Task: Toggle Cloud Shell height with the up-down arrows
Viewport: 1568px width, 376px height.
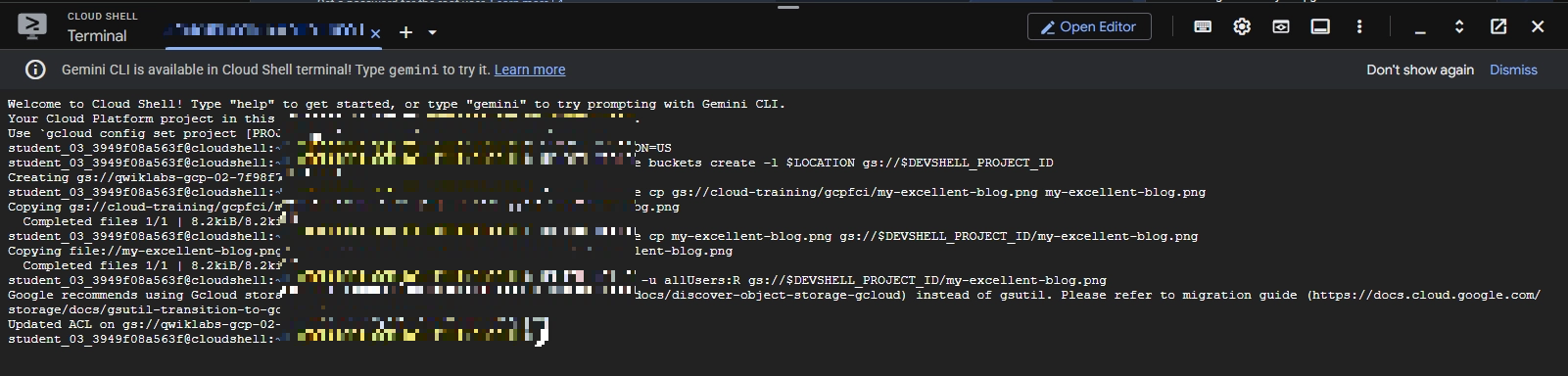Action: 1459,27
